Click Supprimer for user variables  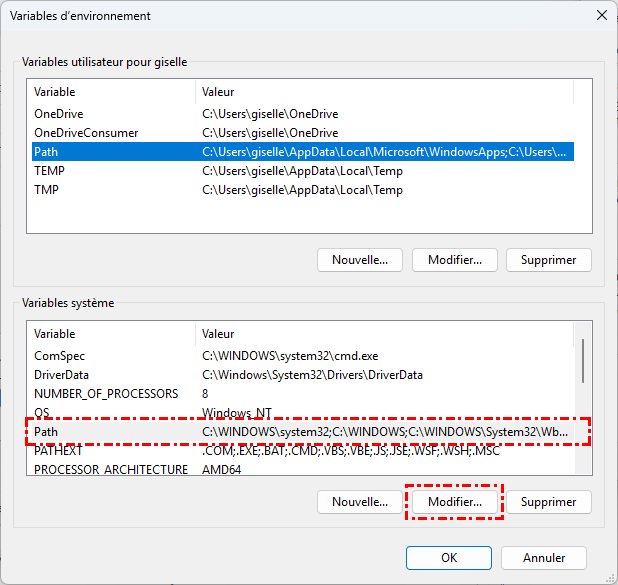click(x=548, y=260)
